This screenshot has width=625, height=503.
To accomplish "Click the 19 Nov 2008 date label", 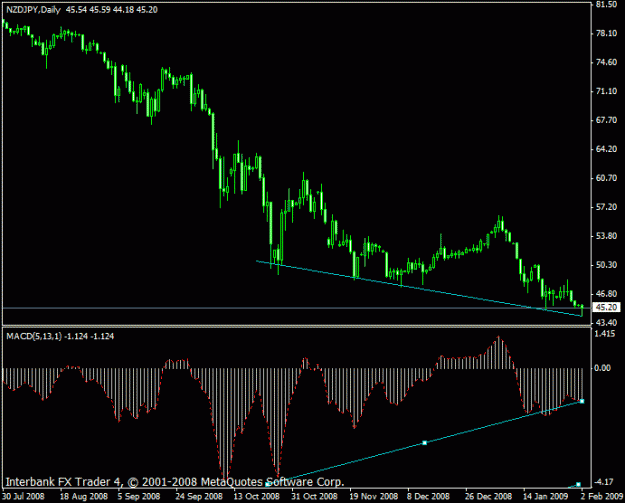I will point(373,496).
